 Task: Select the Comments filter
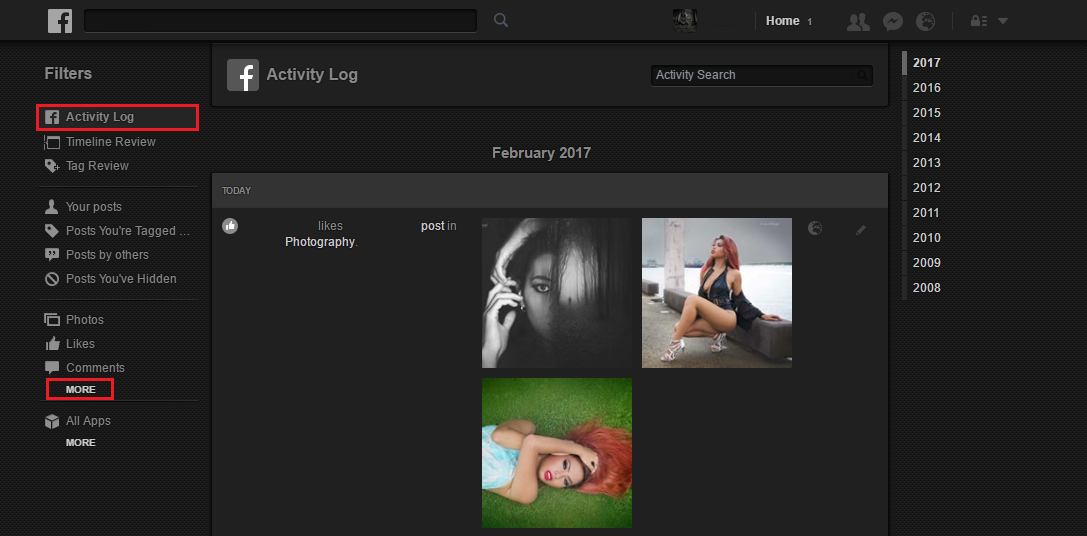pos(85,368)
